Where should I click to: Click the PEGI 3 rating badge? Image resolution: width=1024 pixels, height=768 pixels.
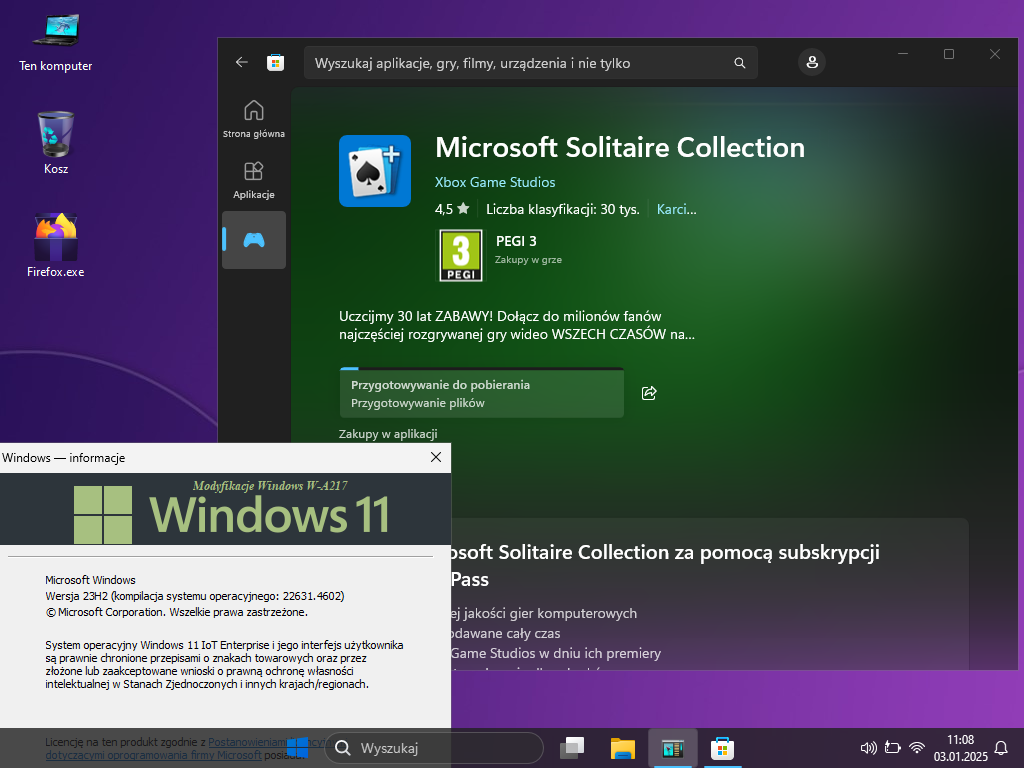[x=460, y=256]
